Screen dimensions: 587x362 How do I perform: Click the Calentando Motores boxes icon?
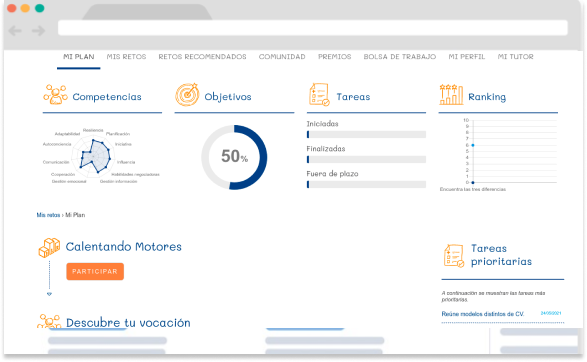[x=49, y=248]
